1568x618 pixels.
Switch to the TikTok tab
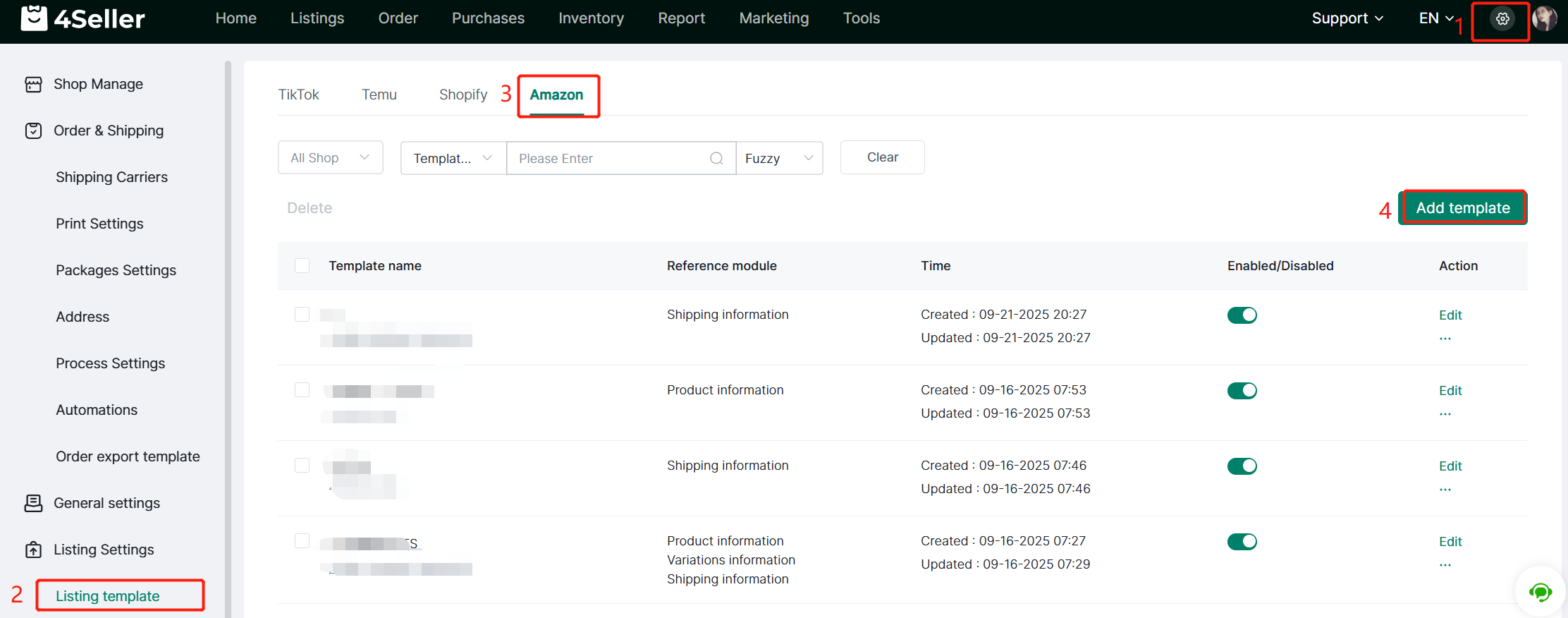[x=298, y=95]
